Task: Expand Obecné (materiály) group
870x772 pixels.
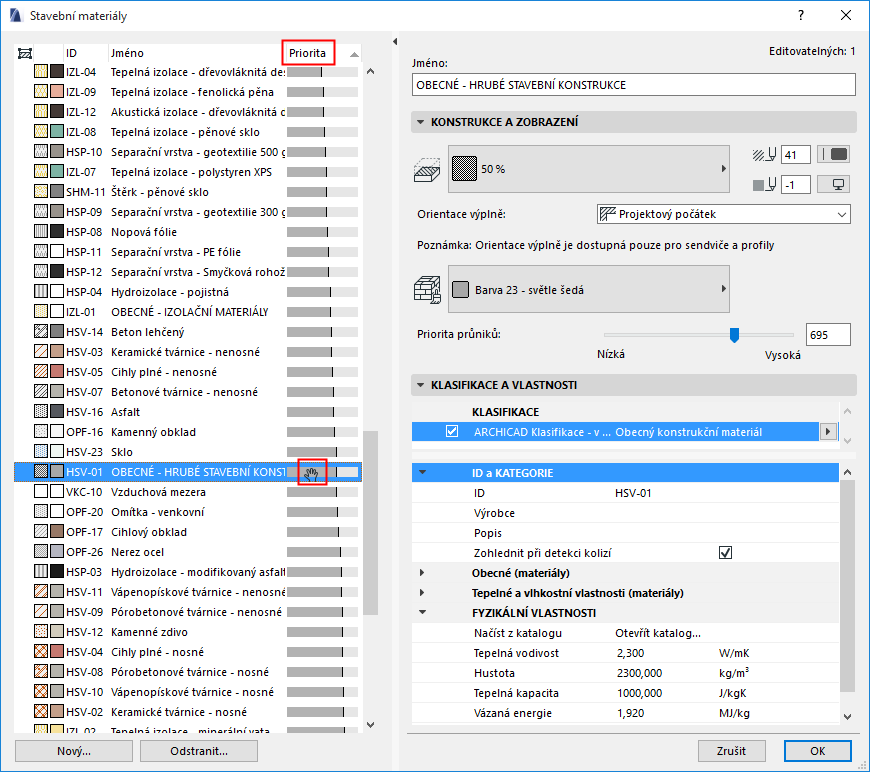Action: point(422,572)
